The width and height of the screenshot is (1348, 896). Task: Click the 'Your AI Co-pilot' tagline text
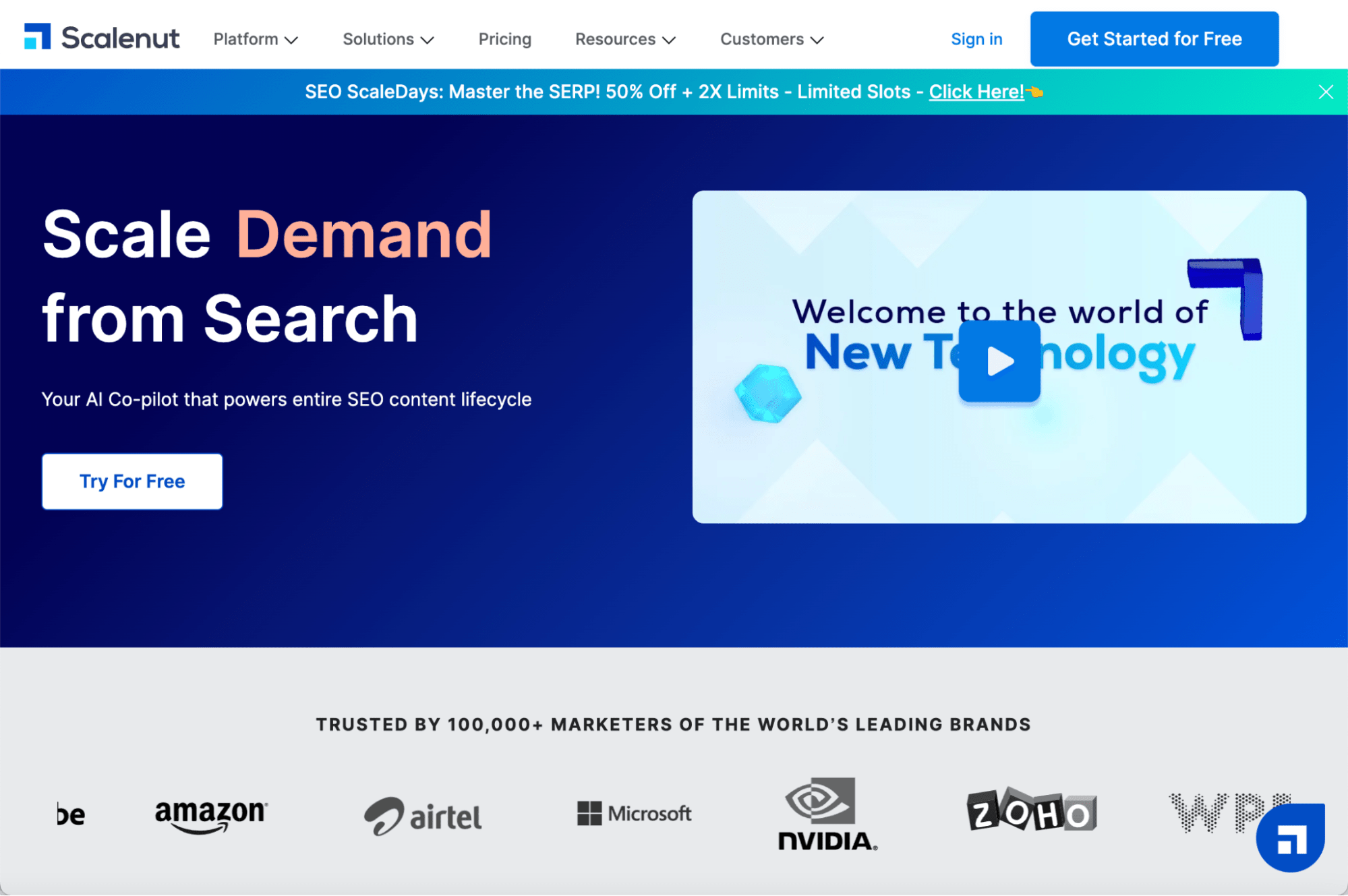pyautogui.click(x=287, y=399)
